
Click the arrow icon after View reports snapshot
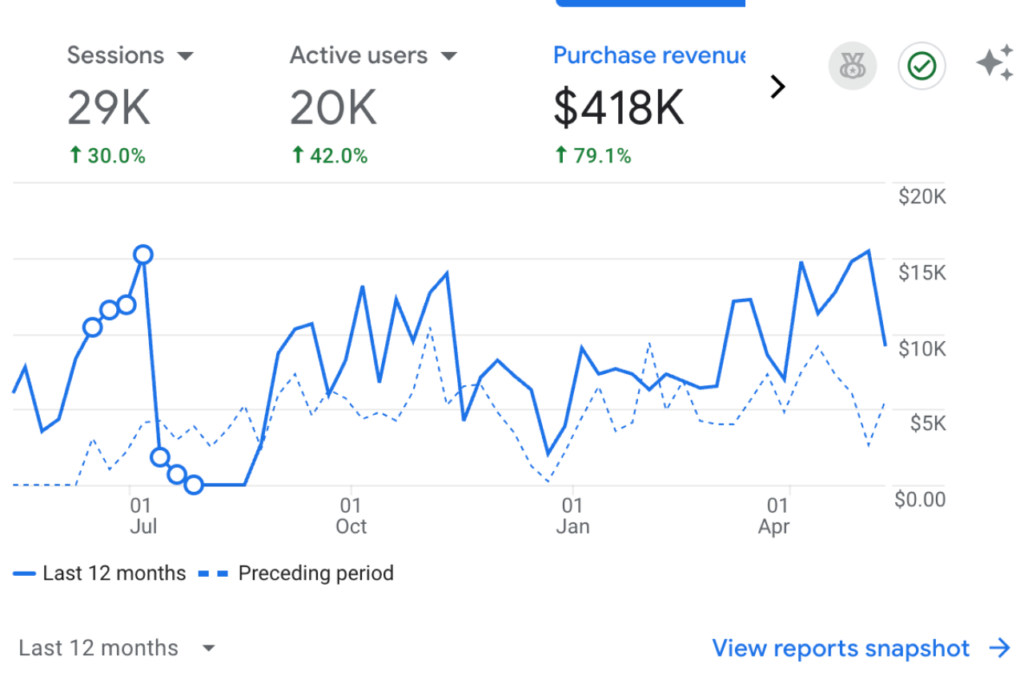click(x=999, y=649)
